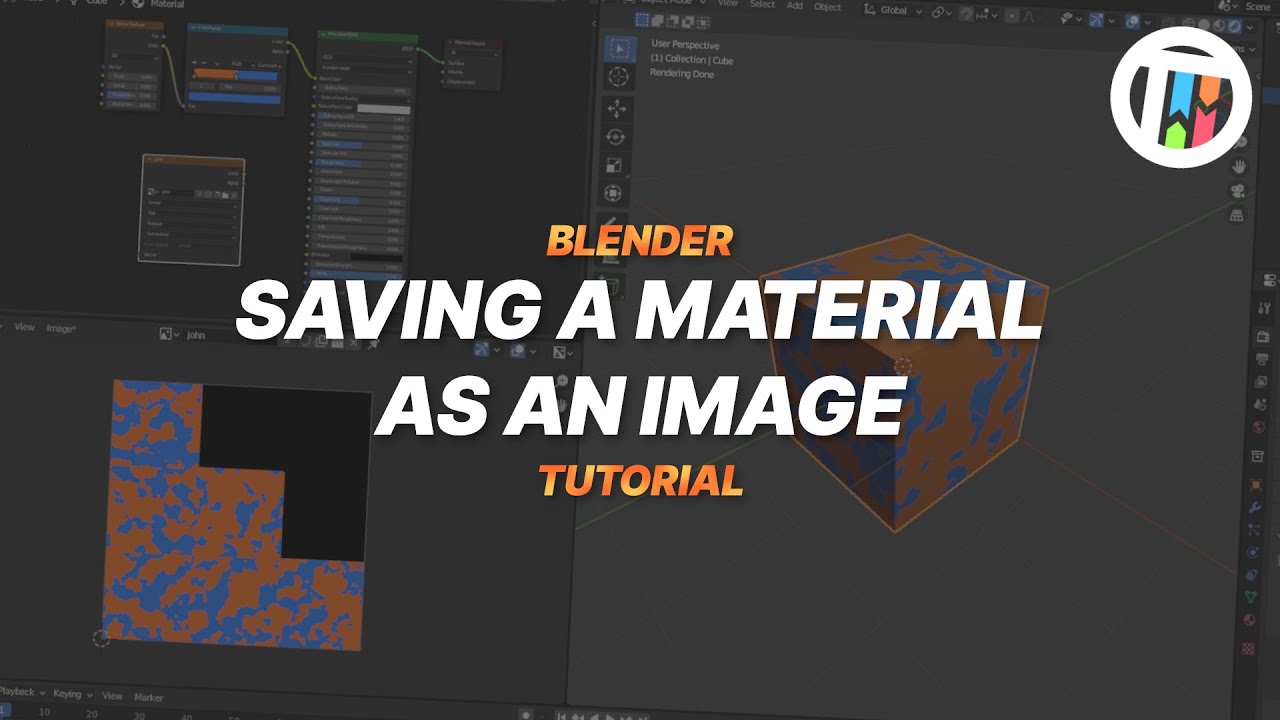Select the Transform tool in viewport toolbar

point(614,193)
